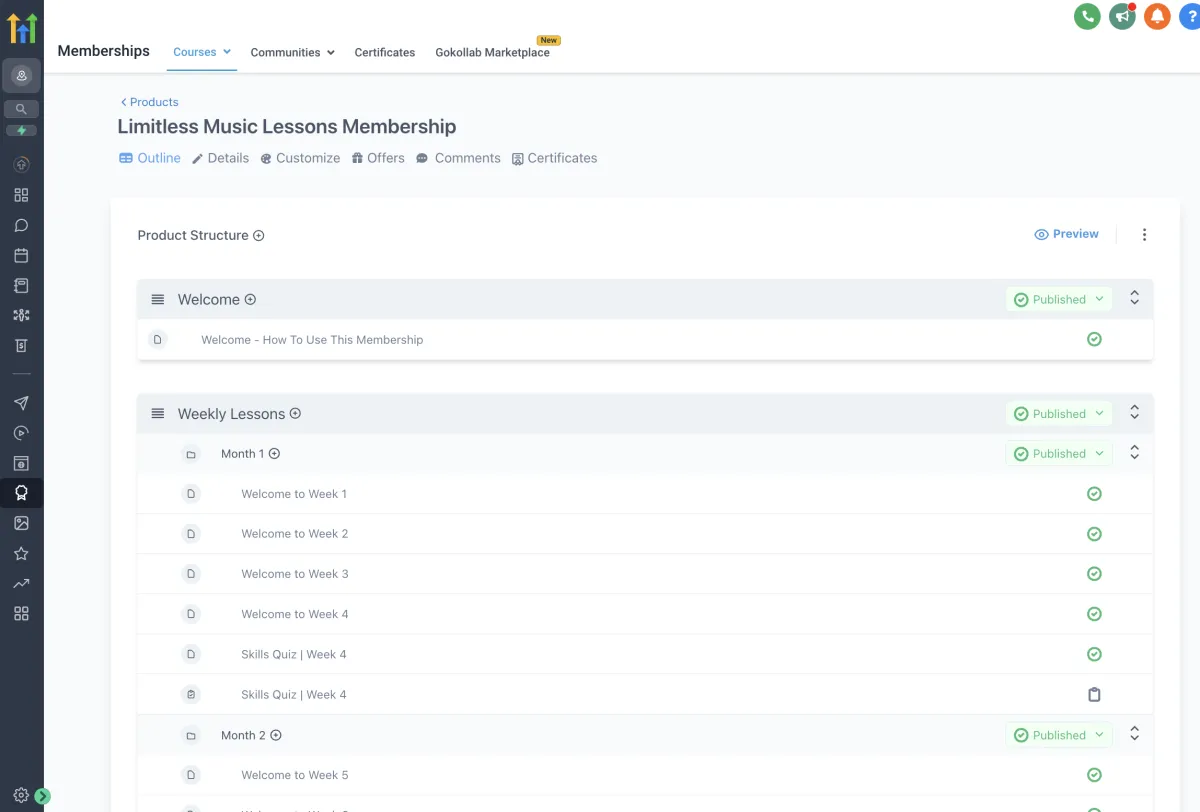Open the media storage image icon
The image size is (1200, 812).
(x=22, y=523)
